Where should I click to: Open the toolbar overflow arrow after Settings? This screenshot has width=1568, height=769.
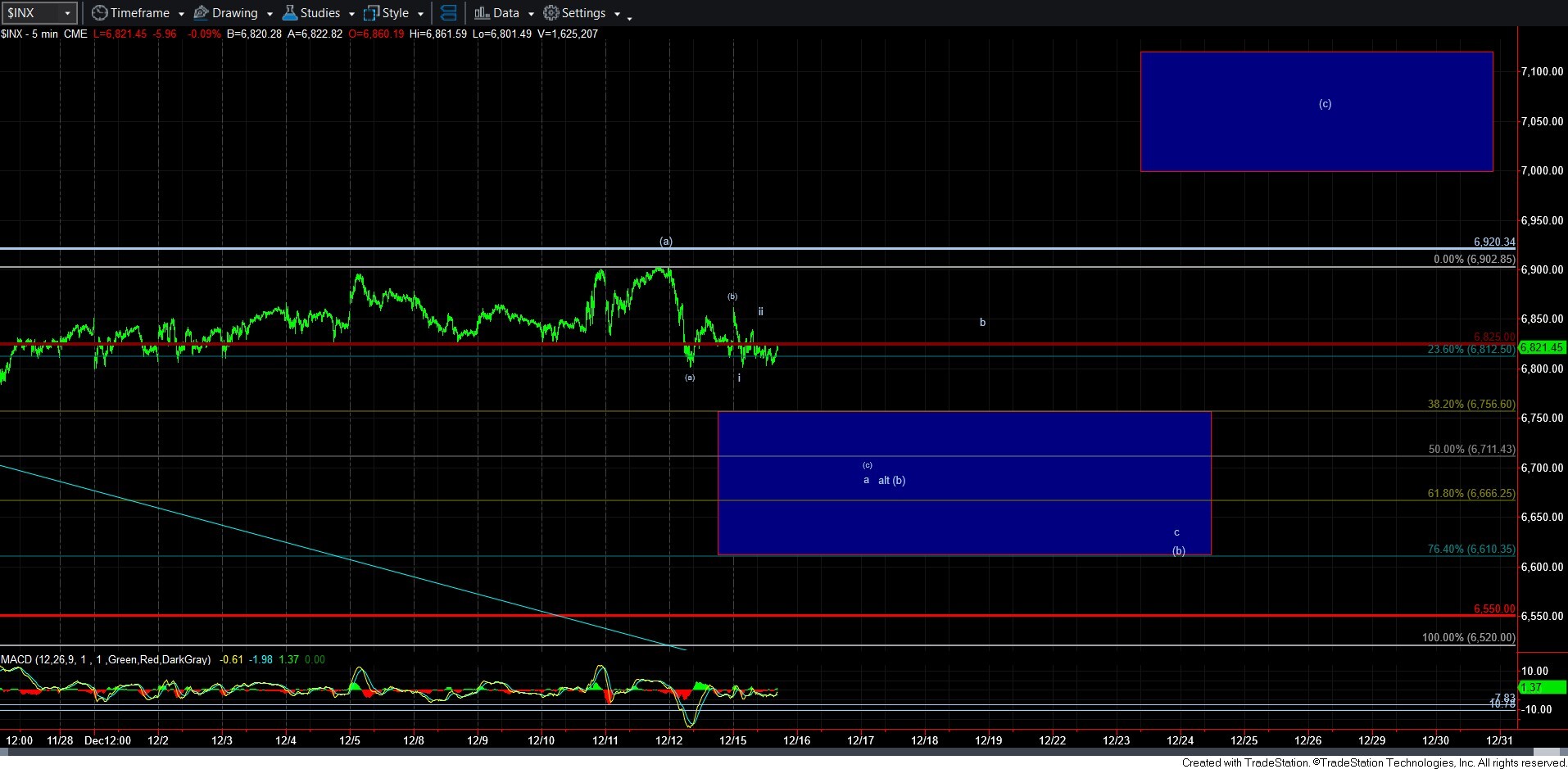629,17
